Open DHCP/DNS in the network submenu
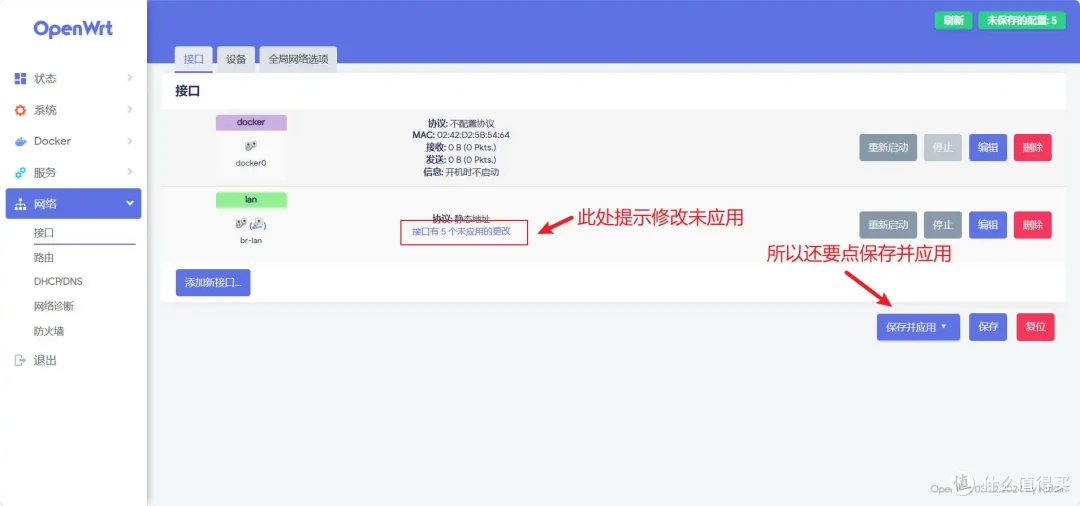 59,282
